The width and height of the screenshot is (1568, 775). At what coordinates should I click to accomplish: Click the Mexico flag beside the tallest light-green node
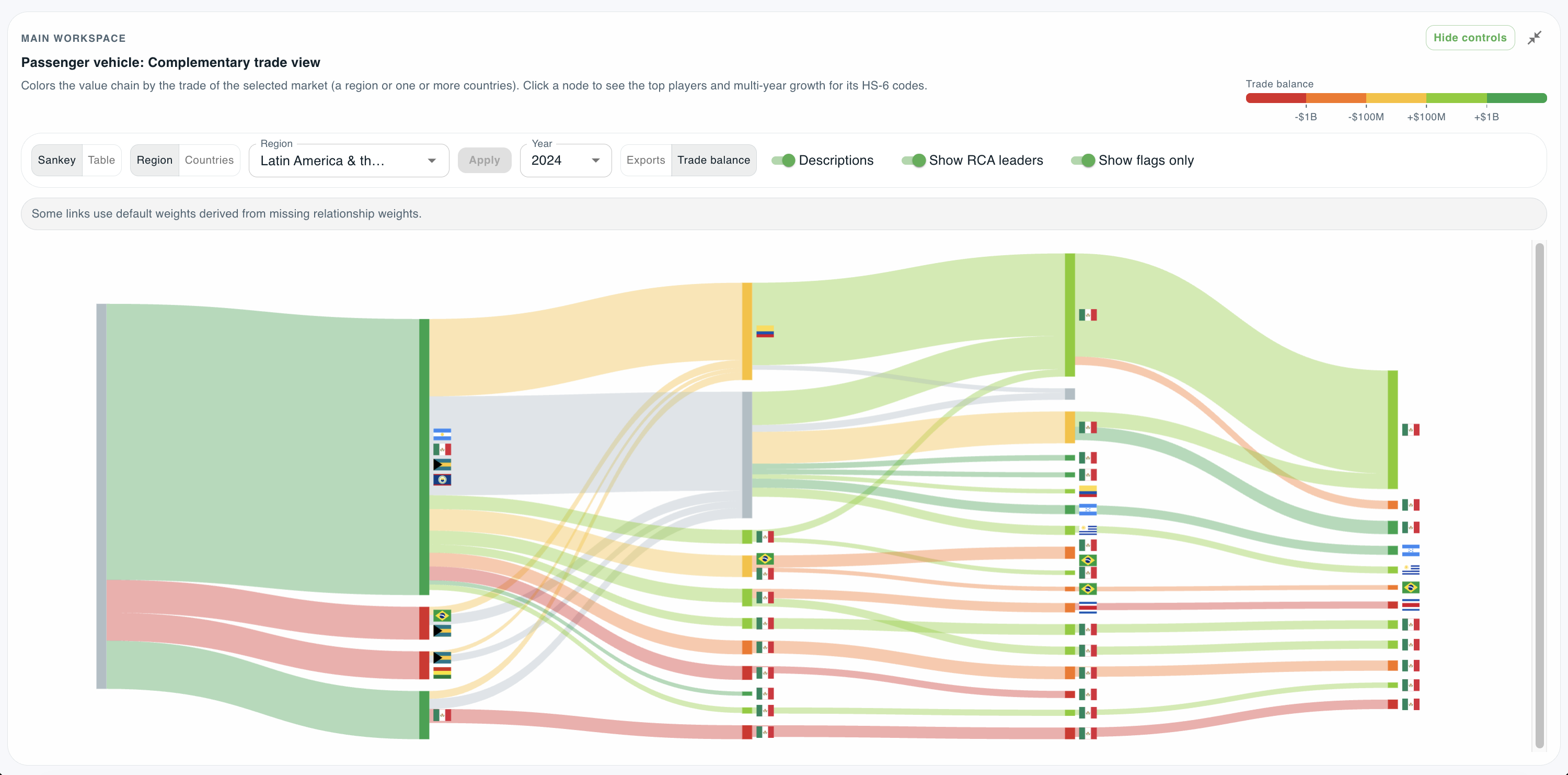tap(1088, 315)
